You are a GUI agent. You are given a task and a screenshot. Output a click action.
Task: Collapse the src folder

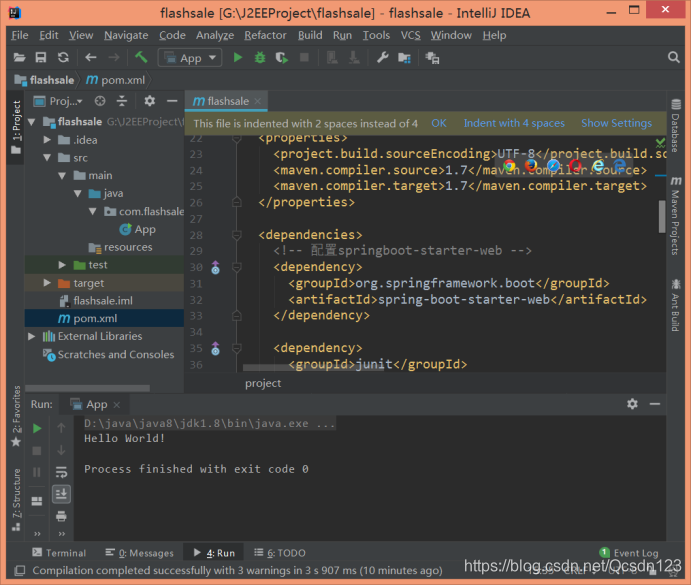(47, 158)
